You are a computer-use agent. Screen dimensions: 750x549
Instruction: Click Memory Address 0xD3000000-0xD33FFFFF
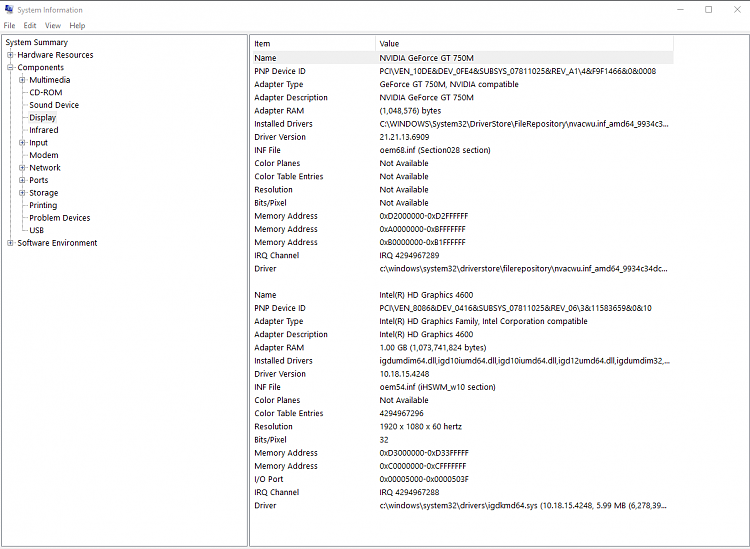(x=424, y=453)
